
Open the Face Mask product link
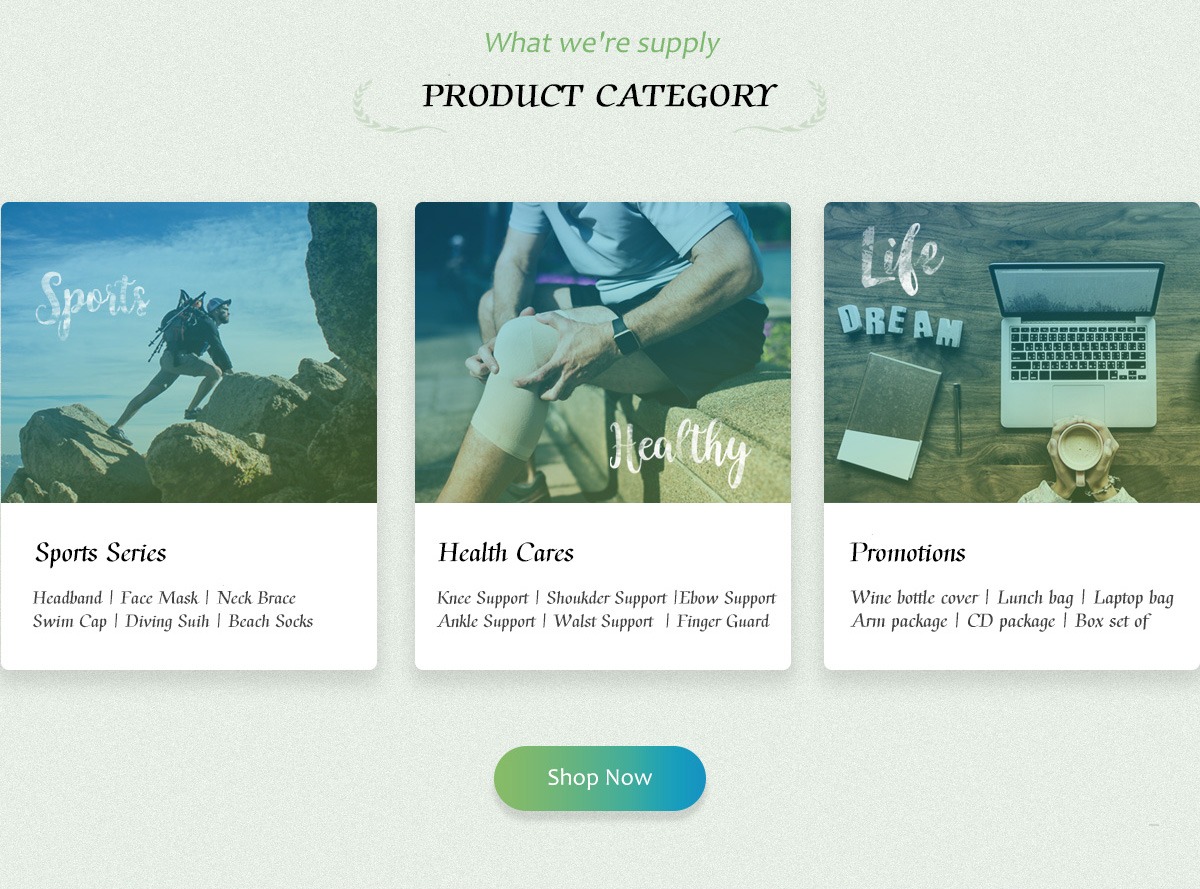click(x=160, y=598)
